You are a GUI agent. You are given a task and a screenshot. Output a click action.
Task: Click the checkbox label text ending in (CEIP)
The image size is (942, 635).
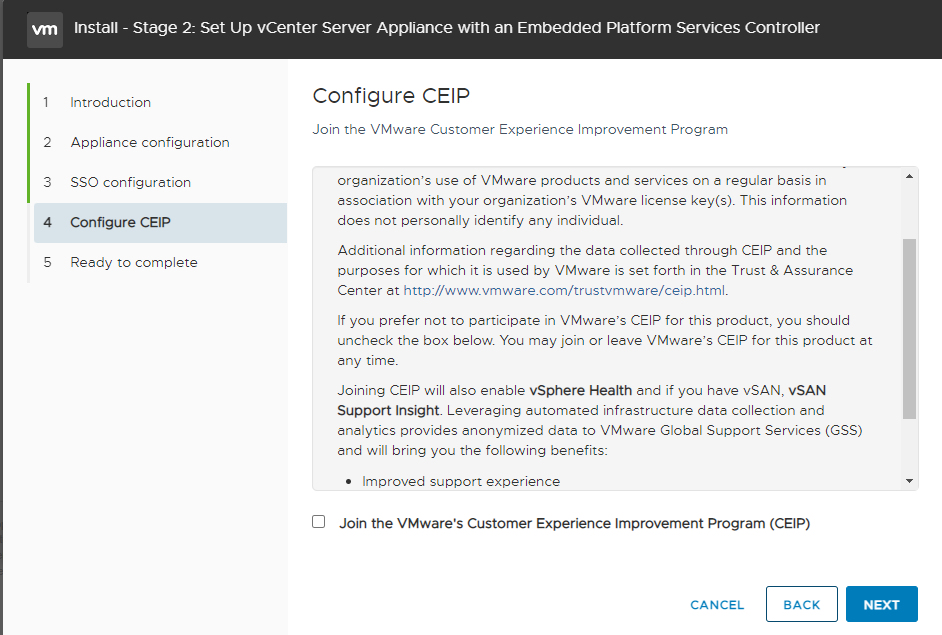574,523
